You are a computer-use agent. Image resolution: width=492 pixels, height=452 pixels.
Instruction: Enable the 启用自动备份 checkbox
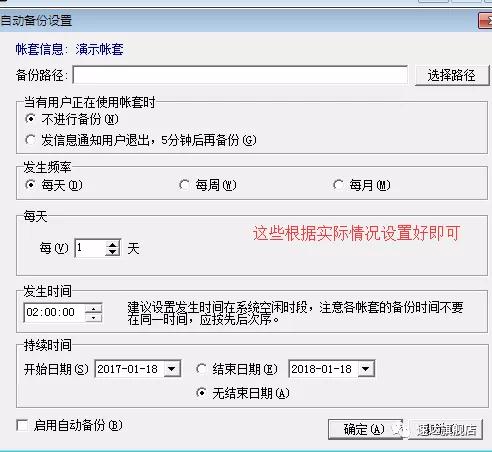[x=22, y=425]
